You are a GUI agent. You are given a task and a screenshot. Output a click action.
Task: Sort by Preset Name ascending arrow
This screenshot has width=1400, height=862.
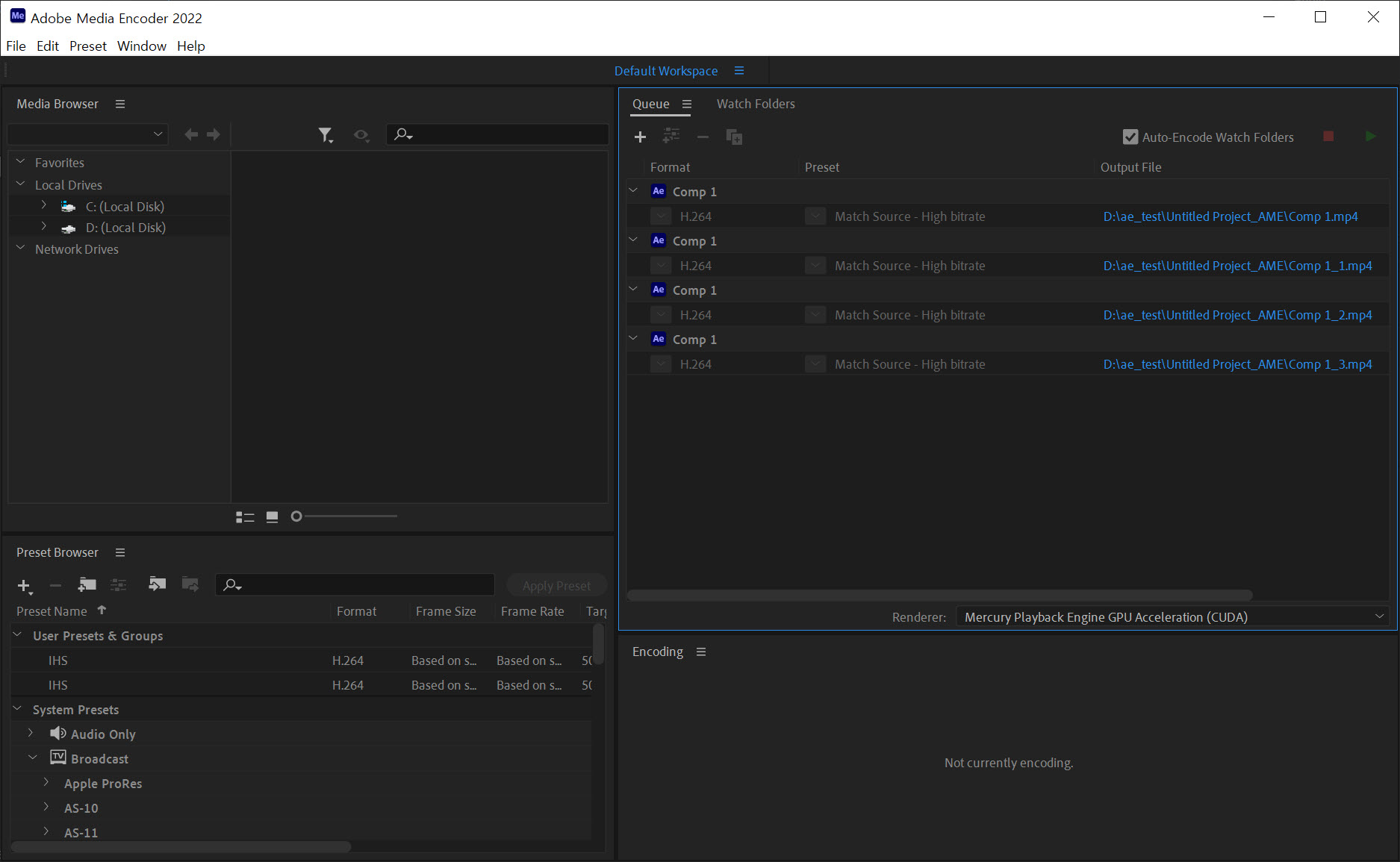(x=102, y=610)
